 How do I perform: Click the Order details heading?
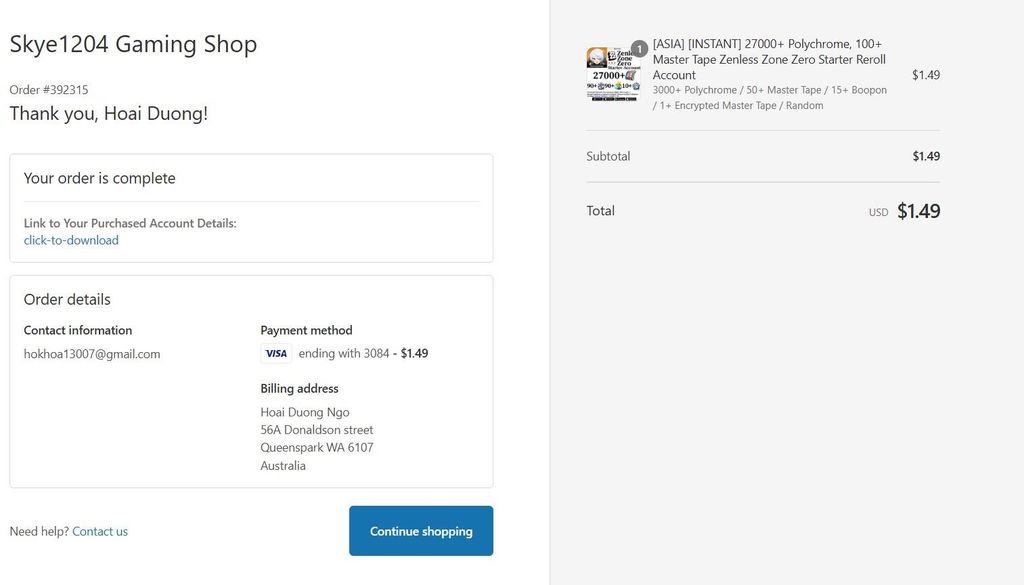coord(67,300)
